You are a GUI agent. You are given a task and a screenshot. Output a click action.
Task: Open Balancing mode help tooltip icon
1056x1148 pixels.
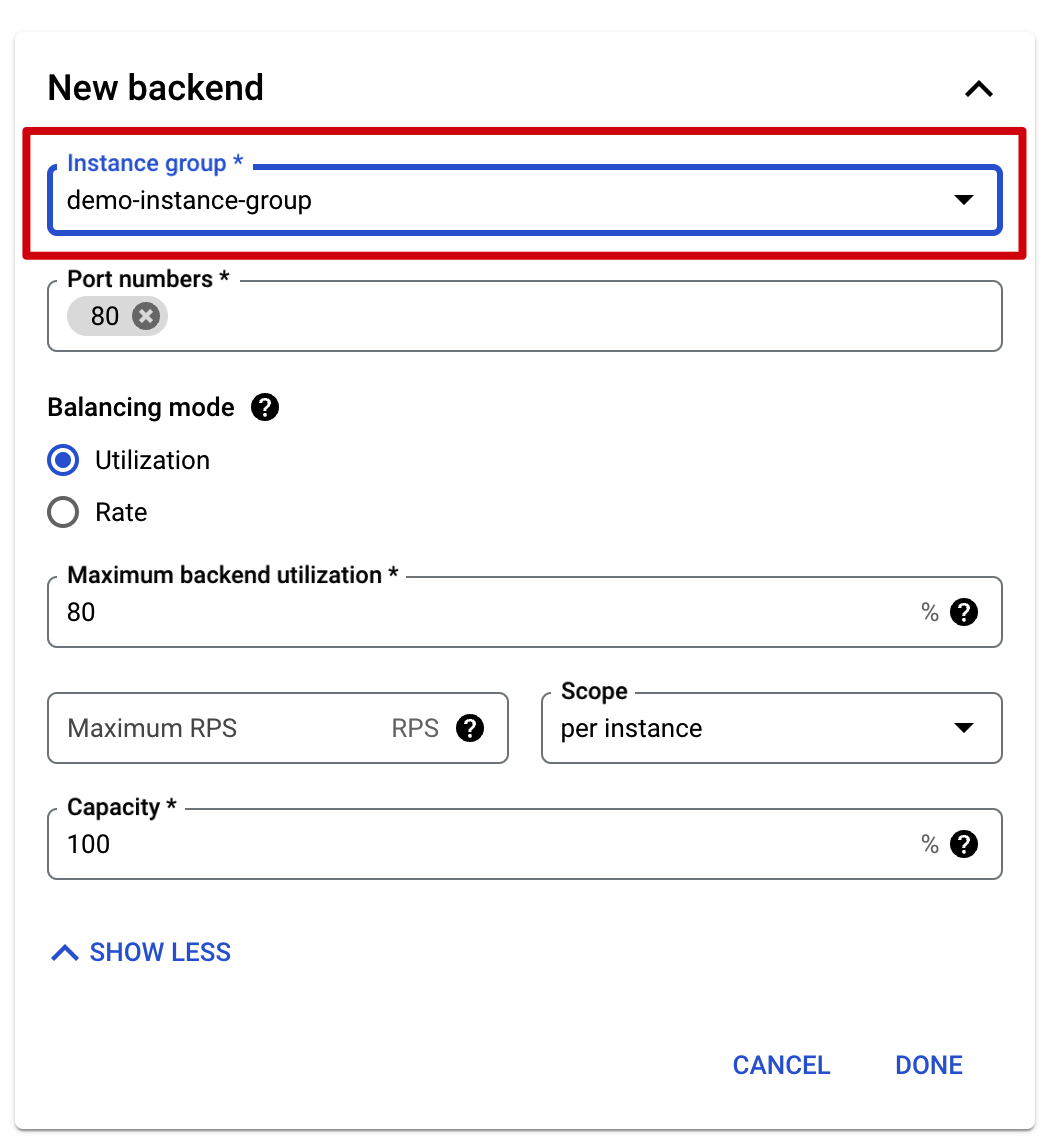(x=265, y=407)
